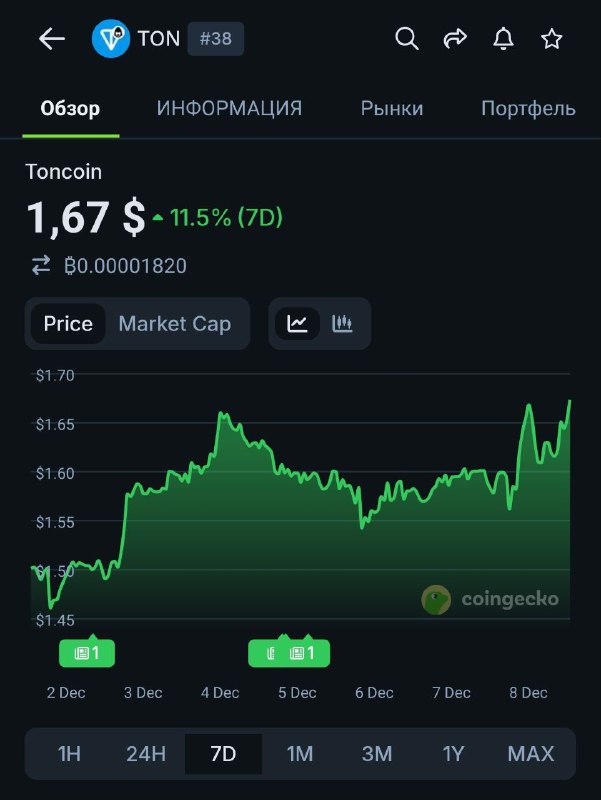
Task: Toggle chart view to Market Cap
Action: [174, 323]
